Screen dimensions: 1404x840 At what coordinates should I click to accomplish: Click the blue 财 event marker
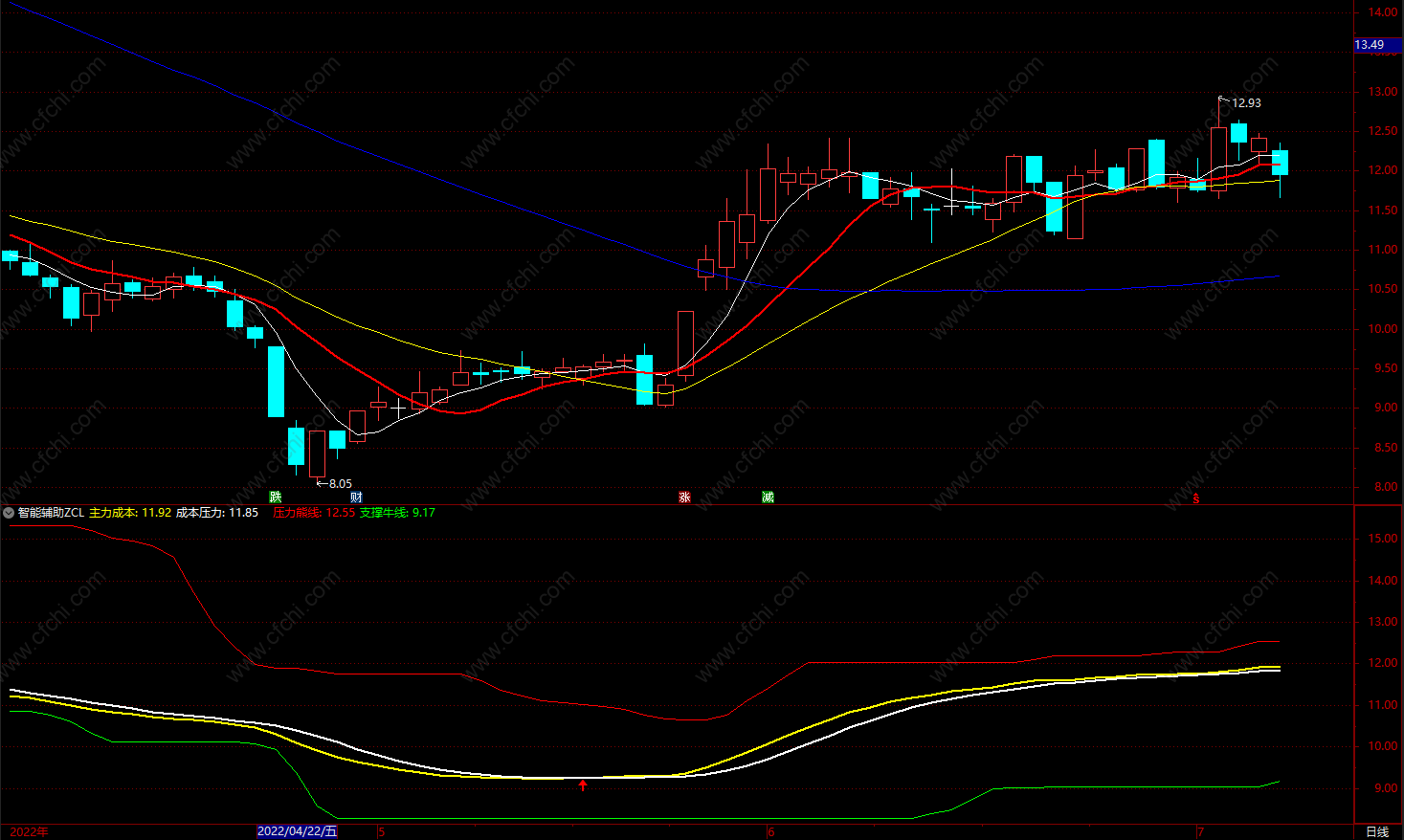(356, 497)
